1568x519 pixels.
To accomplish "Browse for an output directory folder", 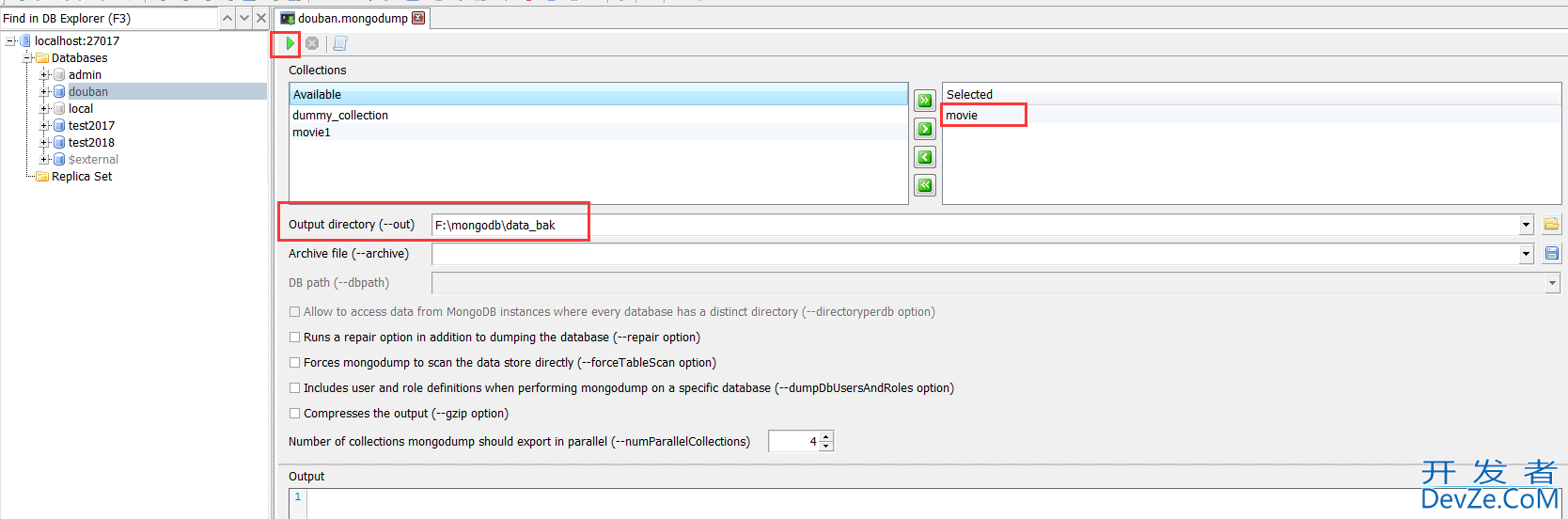I will coord(1551,224).
